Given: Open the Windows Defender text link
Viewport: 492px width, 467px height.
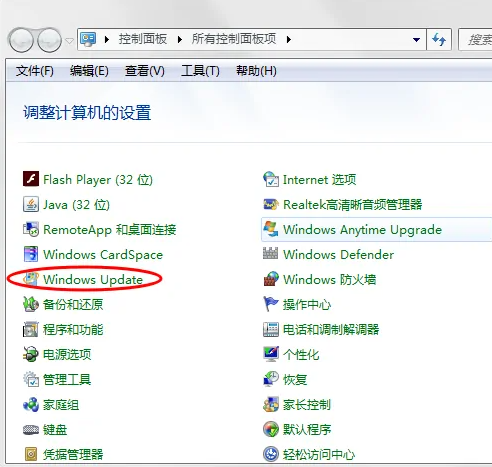Looking at the screenshot, I should pyautogui.click(x=338, y=255).
